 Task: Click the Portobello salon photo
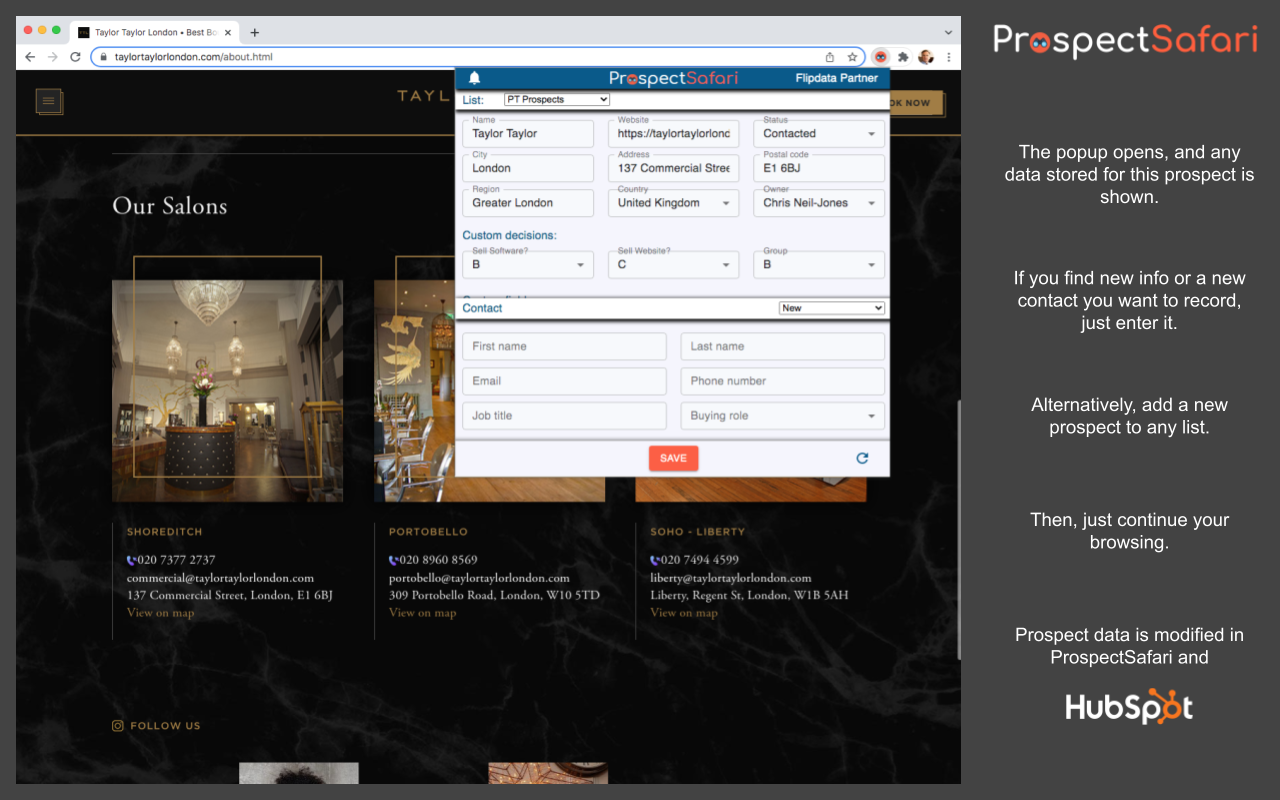pyautogui.click(x=414, y=391)
